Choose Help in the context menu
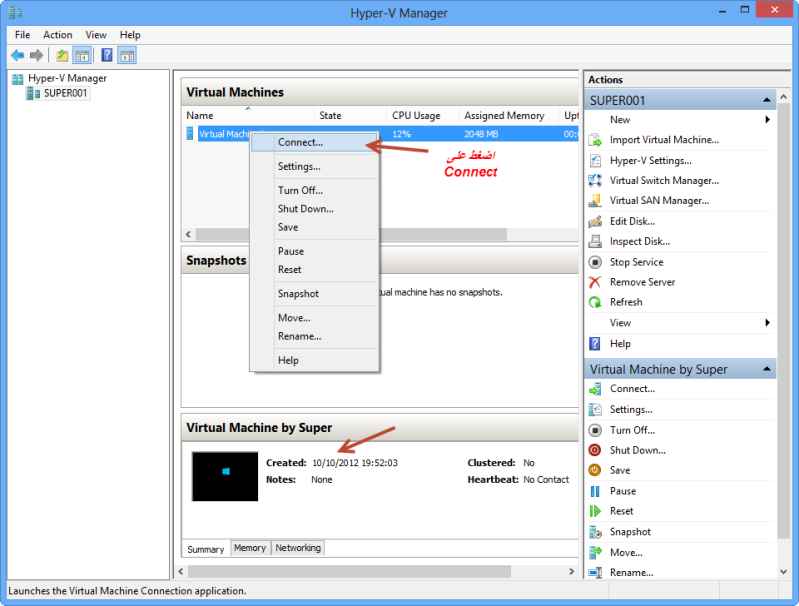Image resolution: width=799 pixels, height=606 pixels. click(314, 360)
